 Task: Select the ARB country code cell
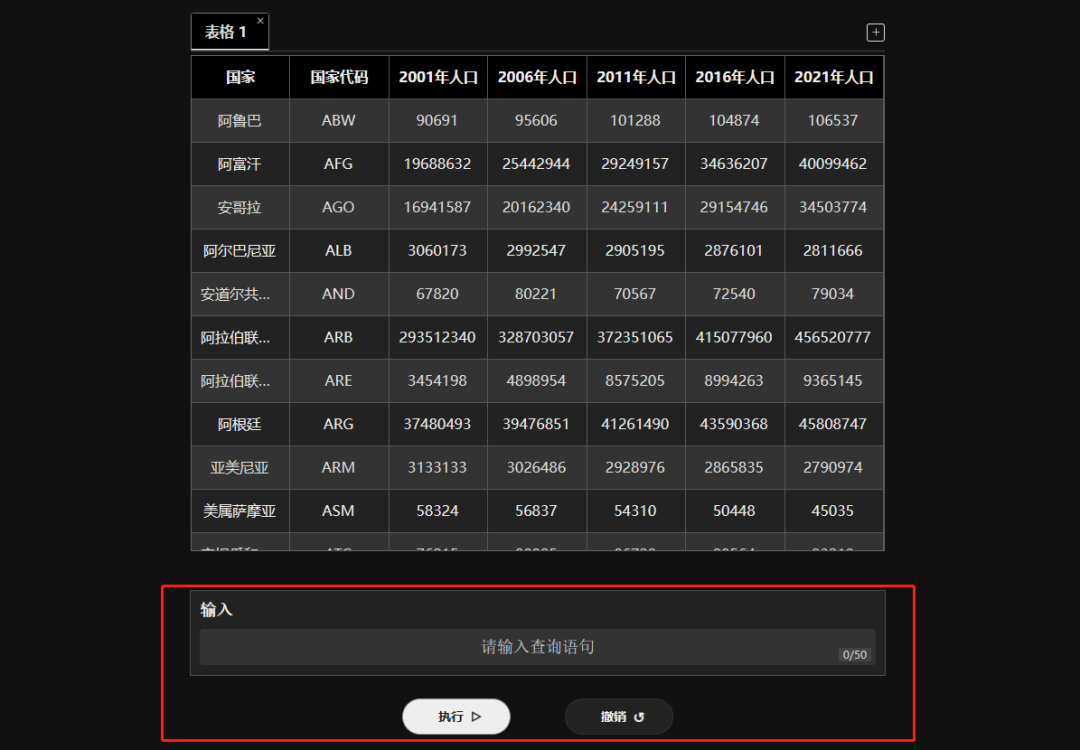(339, 337)
